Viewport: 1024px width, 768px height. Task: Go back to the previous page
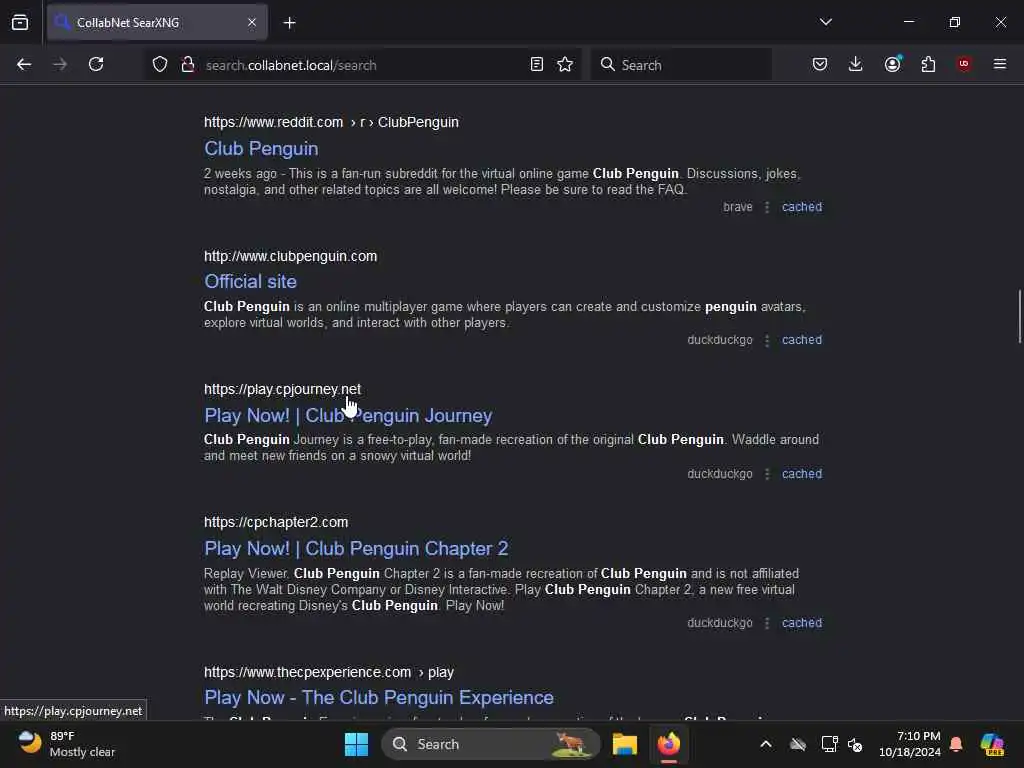pyautogui.click(x=24, y=64)
